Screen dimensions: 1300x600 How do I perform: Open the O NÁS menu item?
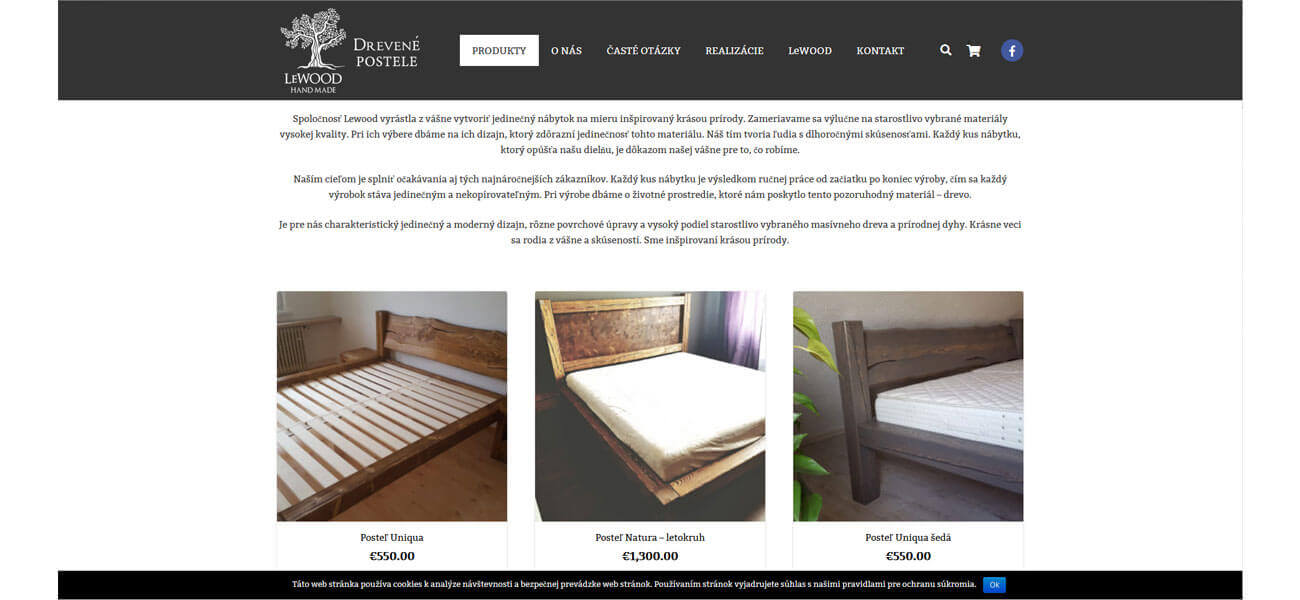(566, 51)
